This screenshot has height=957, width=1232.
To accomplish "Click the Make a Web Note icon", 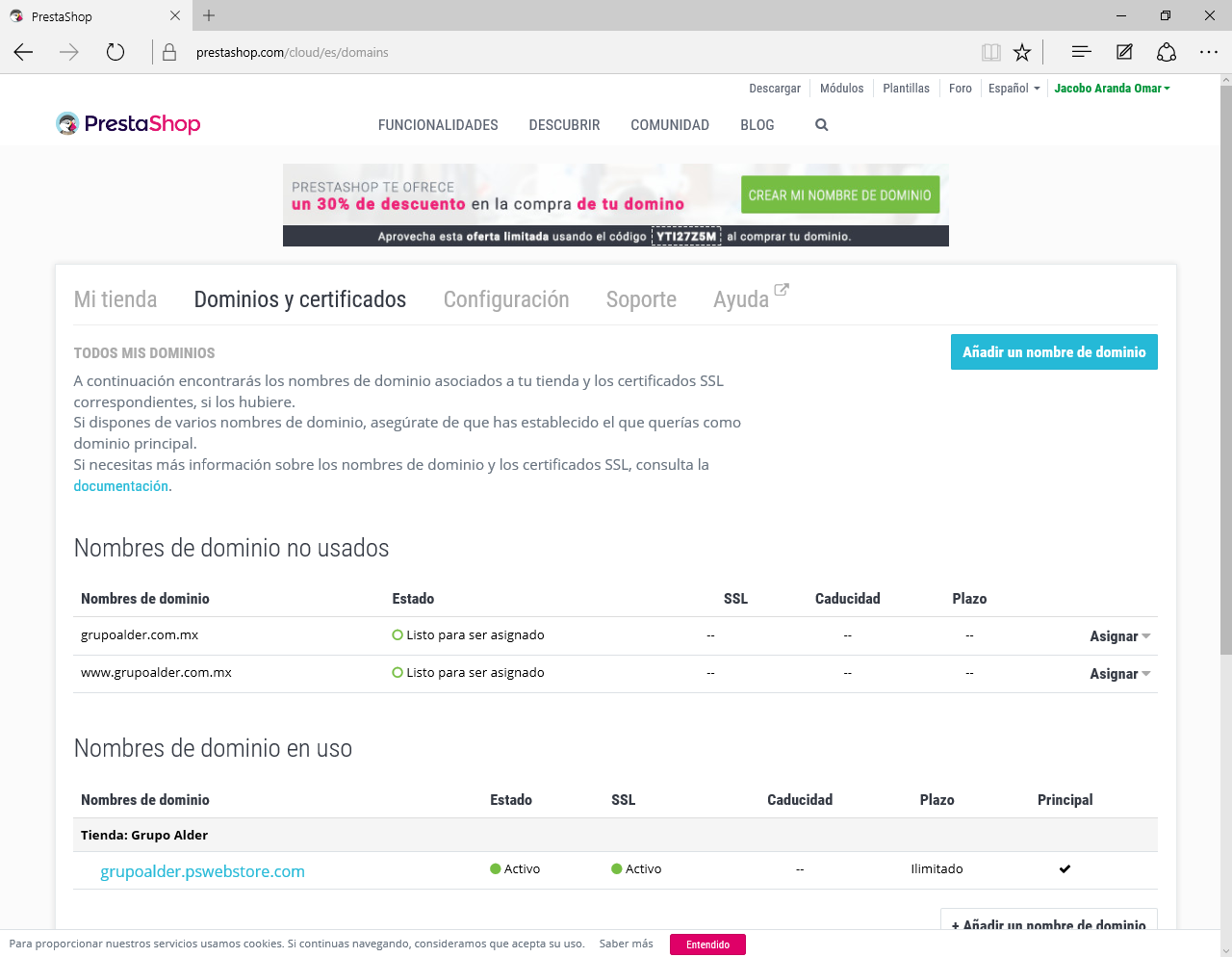I will coord(1124,52).
